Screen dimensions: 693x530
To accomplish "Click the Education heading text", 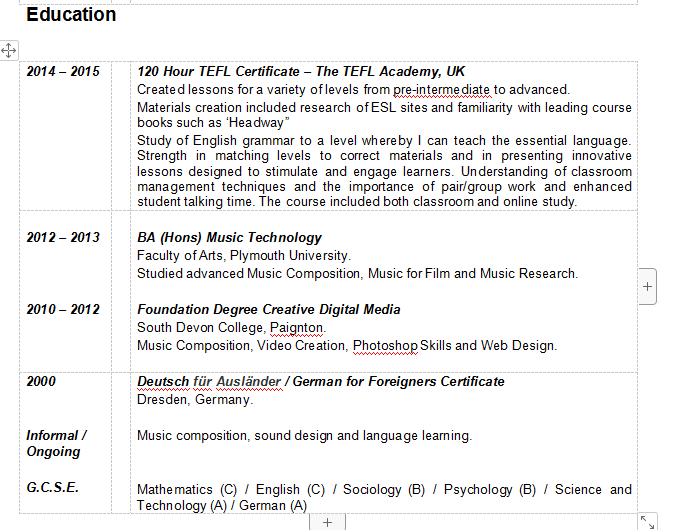I will [71, 15].
